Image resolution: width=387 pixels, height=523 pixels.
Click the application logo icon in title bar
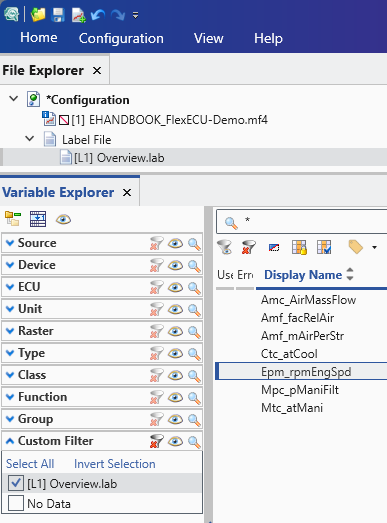[x=11, y=15]
